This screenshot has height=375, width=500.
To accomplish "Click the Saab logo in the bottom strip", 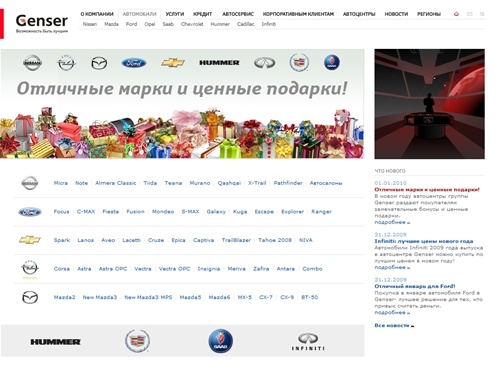I will pyautogui.click(x=220, y=341).
